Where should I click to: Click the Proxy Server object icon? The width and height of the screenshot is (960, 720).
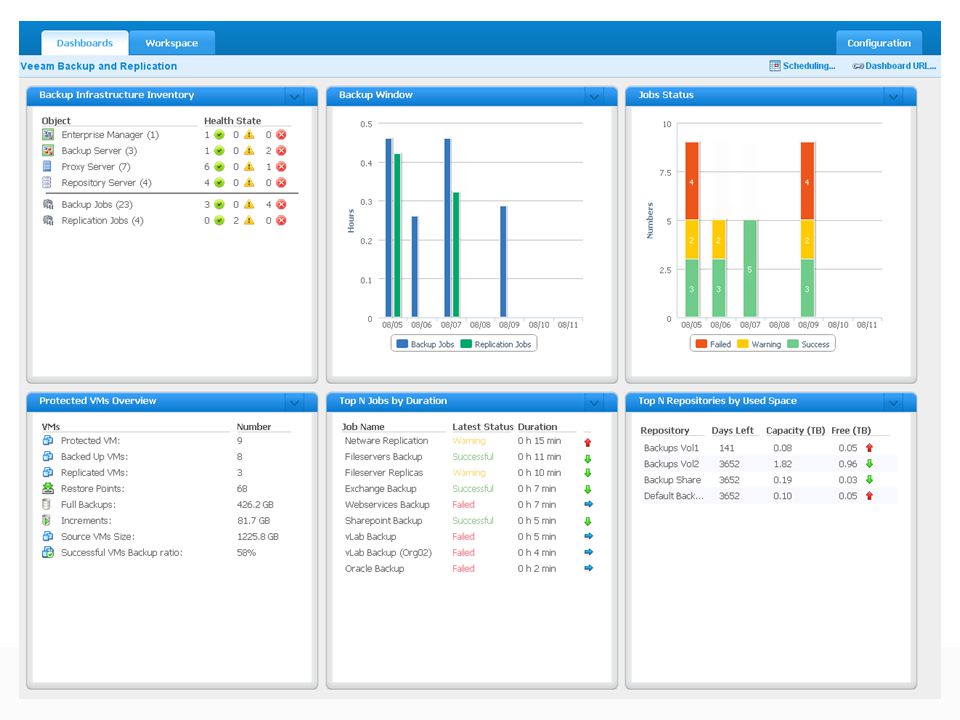point(47,167)
